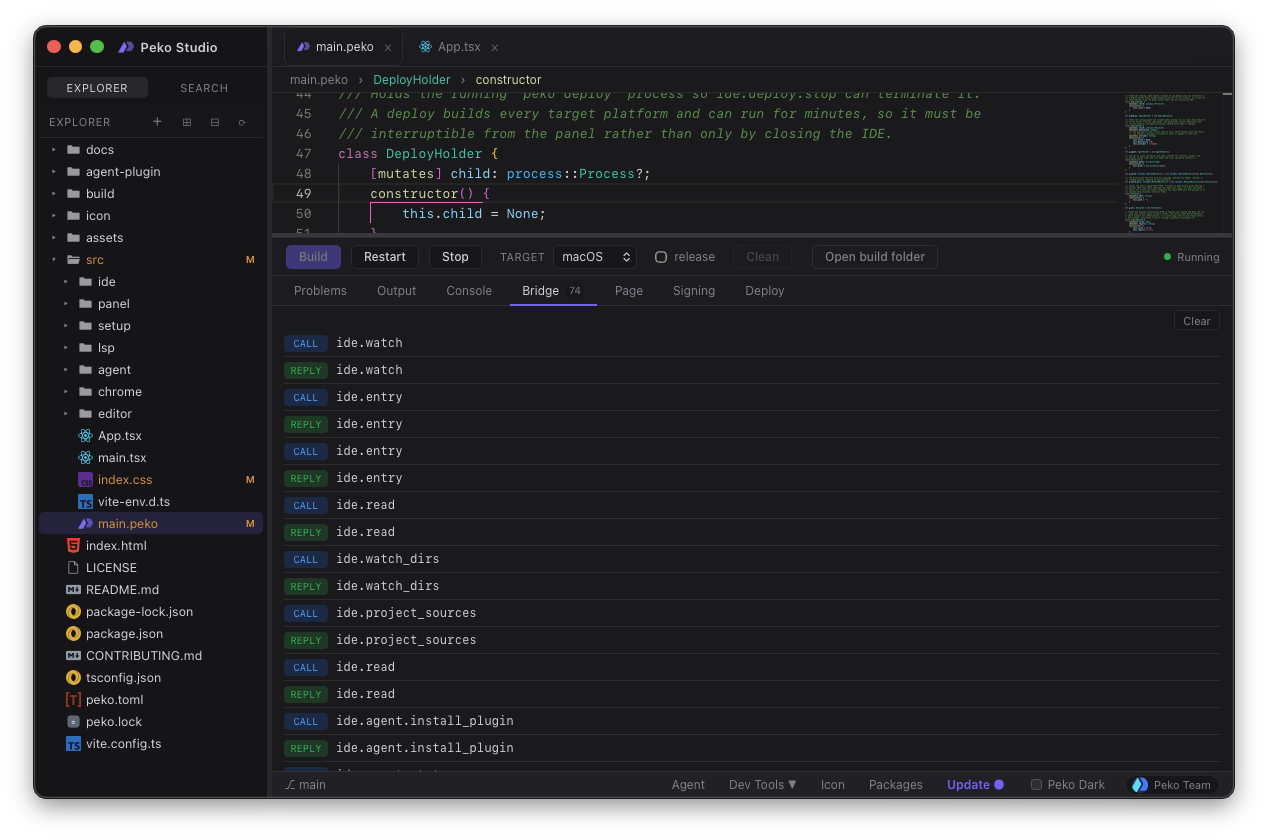The image size is (1268, 840).
Task: Open the Output tab
Action: click(x=396, y=291)
